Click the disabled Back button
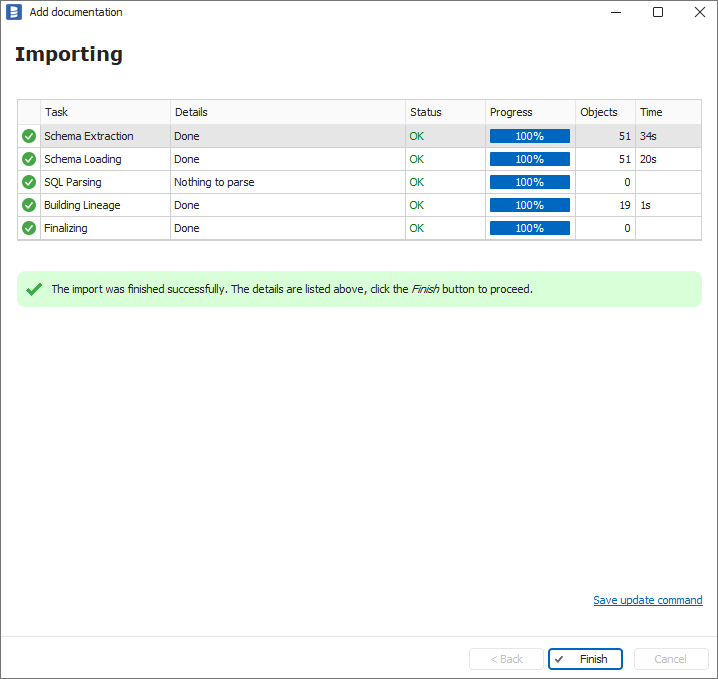Viewport: 718px width, 679px height. tap(506, 659)
